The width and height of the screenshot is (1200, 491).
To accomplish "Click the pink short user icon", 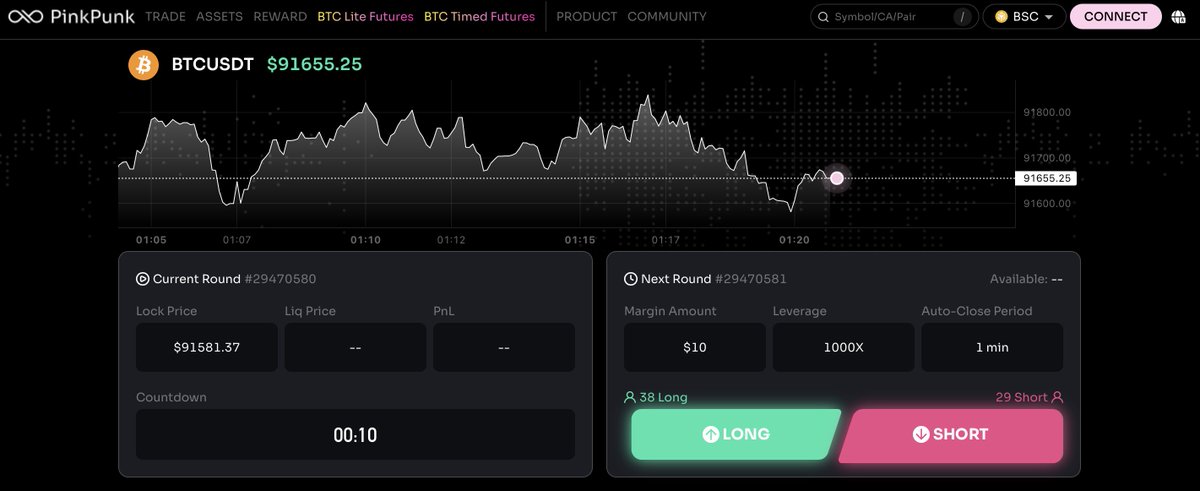I will click(1057, 397).
